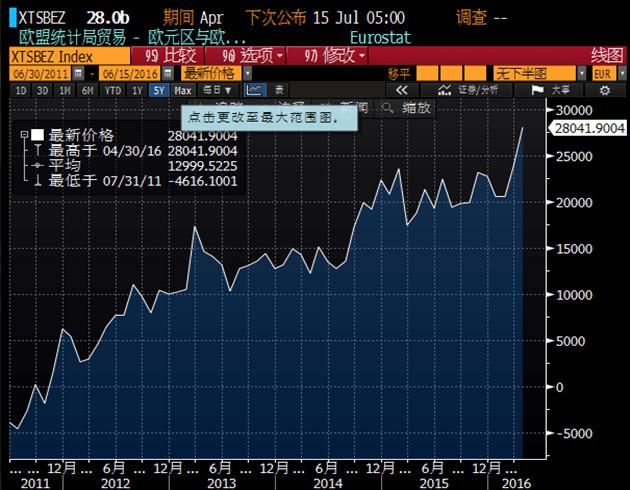Select the Max time range

[x=182, y=90]
